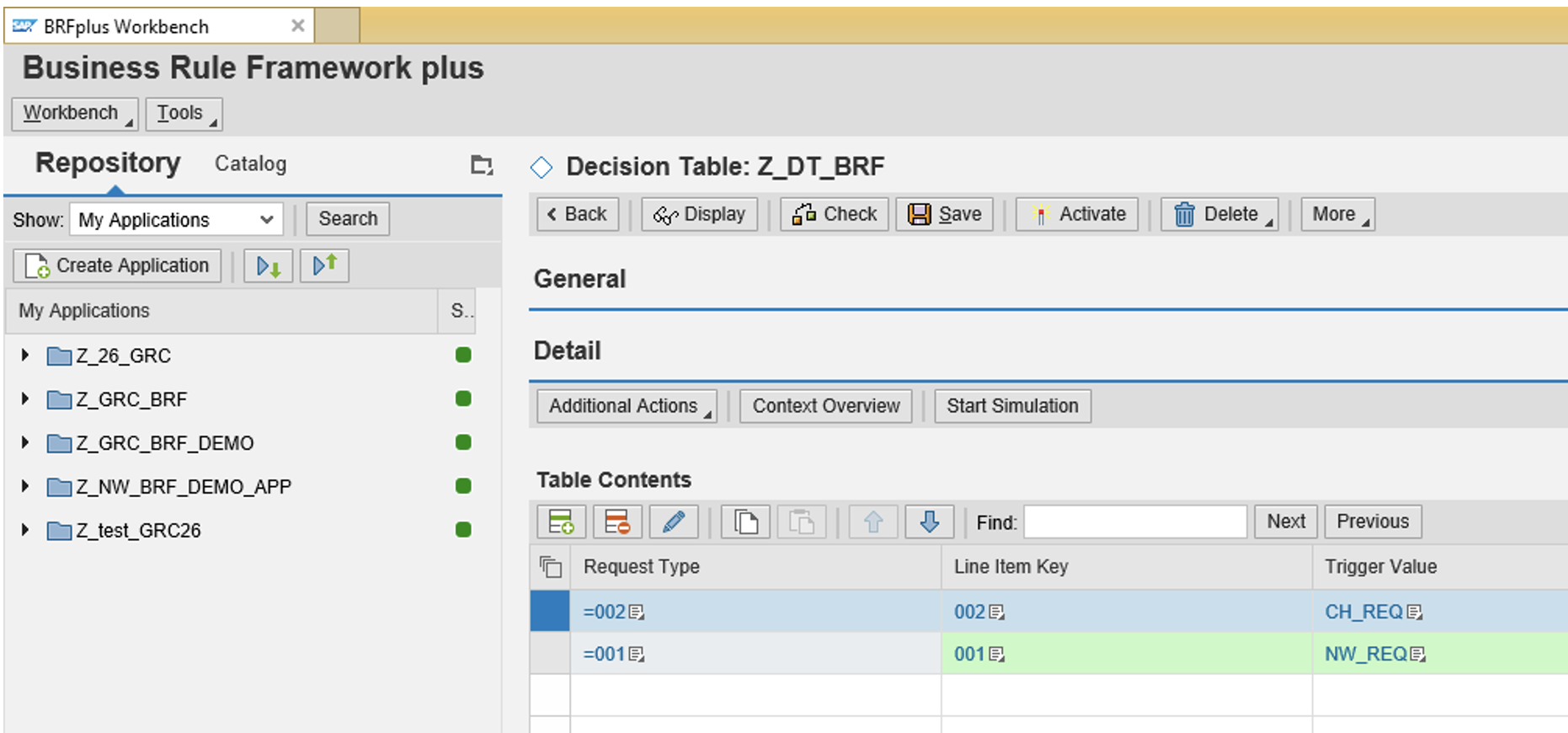Open the Show My Applications dropdown
1568x733 pixels.
(x=176, y=220)
